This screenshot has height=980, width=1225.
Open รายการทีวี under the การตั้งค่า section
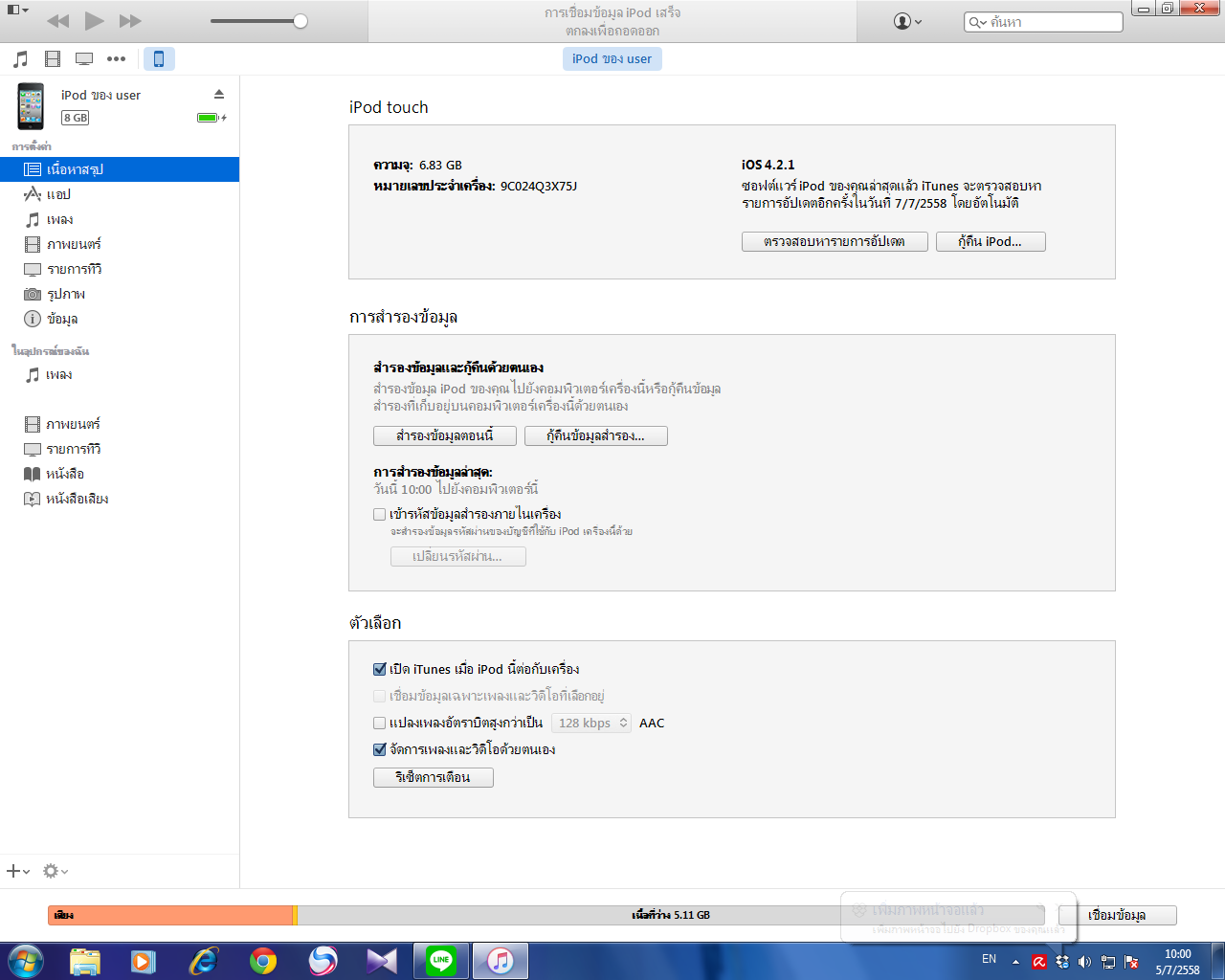click(x=120, y=269)
